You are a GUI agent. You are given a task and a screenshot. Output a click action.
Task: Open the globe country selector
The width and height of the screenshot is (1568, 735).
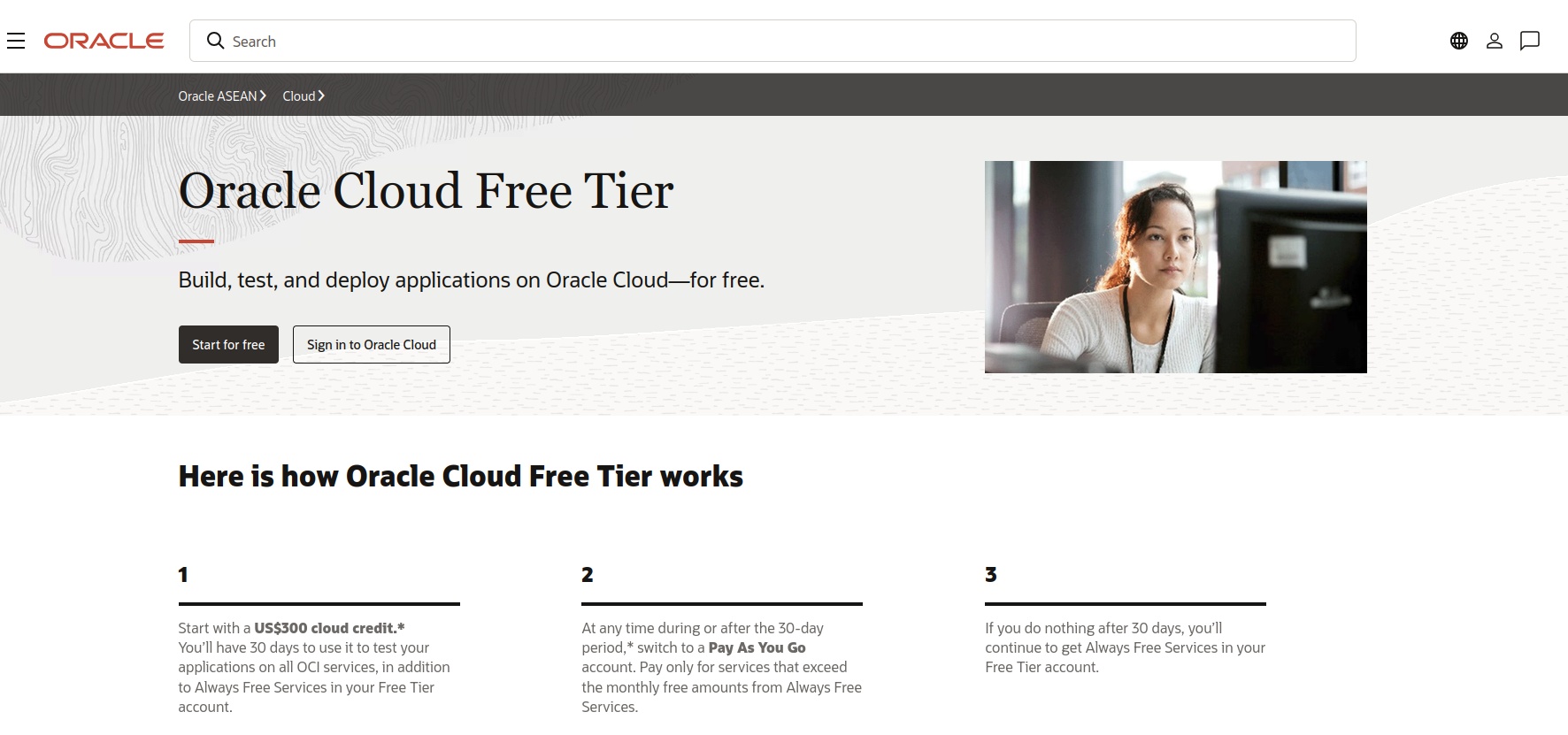pos(1459,41)
